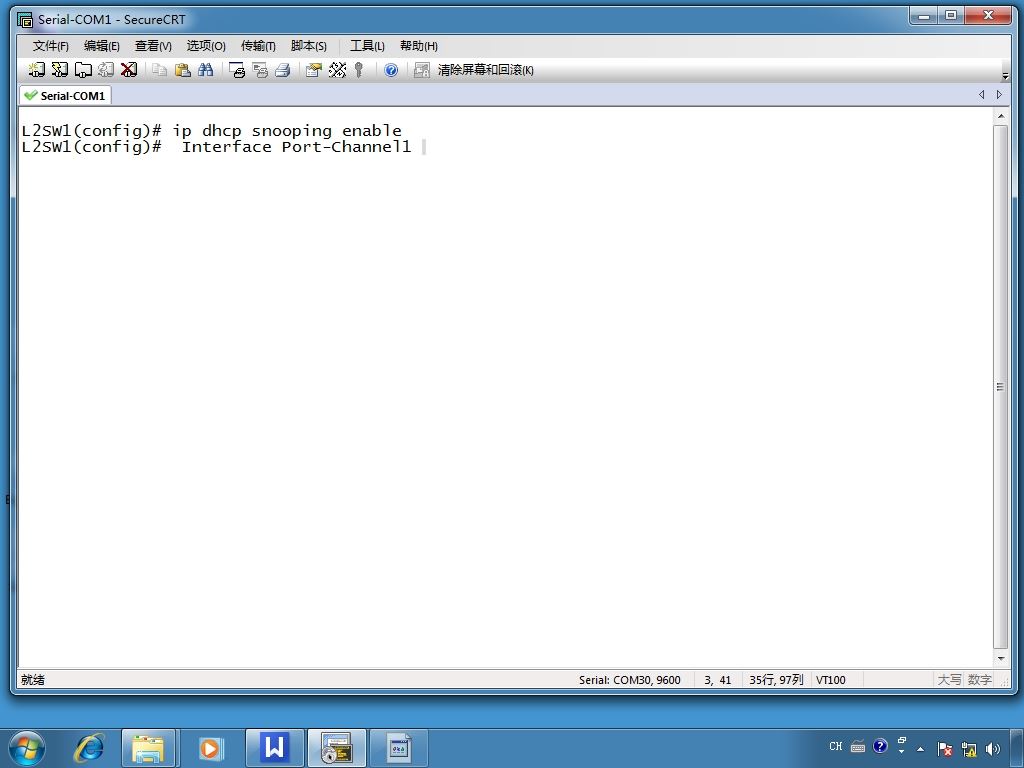
Task: Open the media player taskbar icon
Action: click(210, 748)
